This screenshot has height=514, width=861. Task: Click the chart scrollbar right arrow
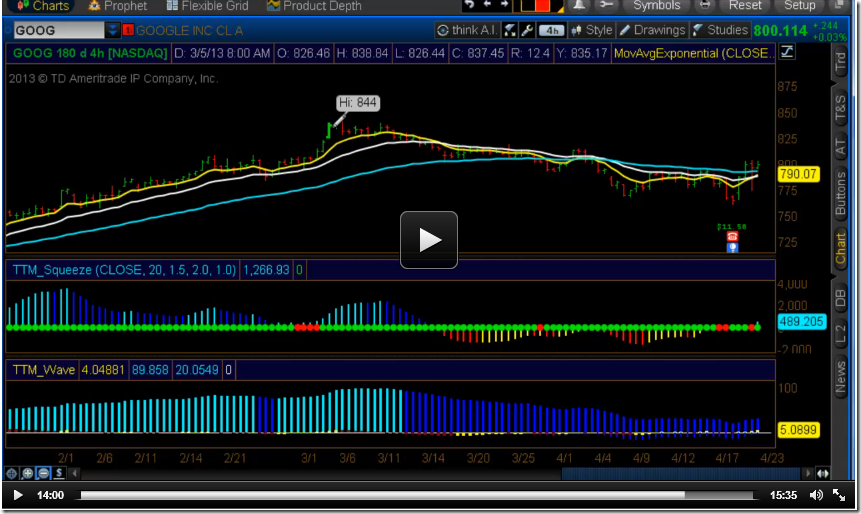coord(807,473)
